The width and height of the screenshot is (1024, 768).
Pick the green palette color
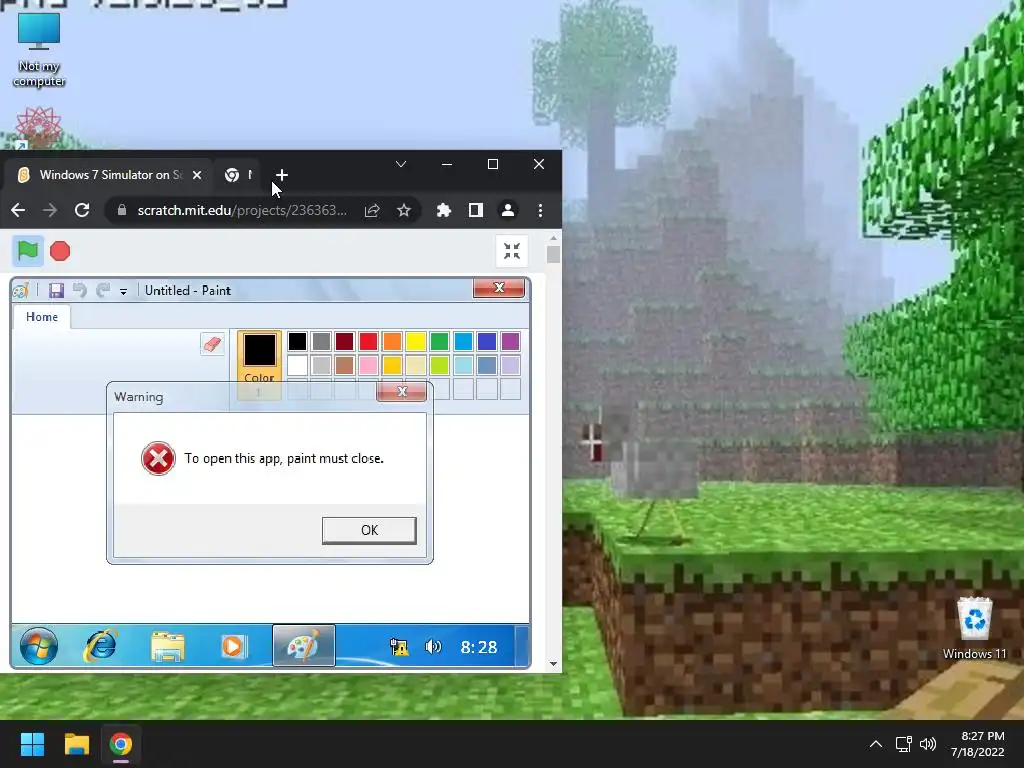[x=440, y=341]
